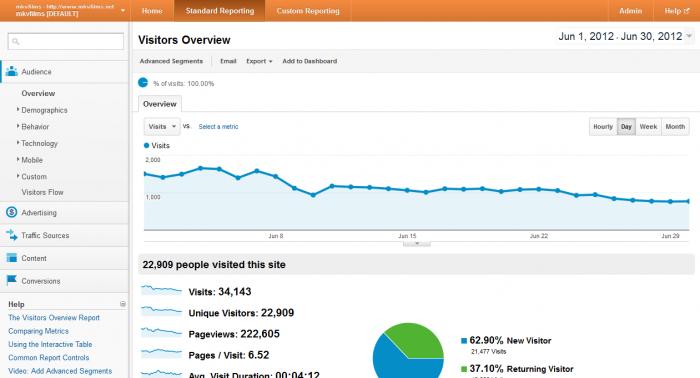Click the blue segment circle icon
Image resolution: width=700 pixels, height=378 pixels.
[143, 83]
